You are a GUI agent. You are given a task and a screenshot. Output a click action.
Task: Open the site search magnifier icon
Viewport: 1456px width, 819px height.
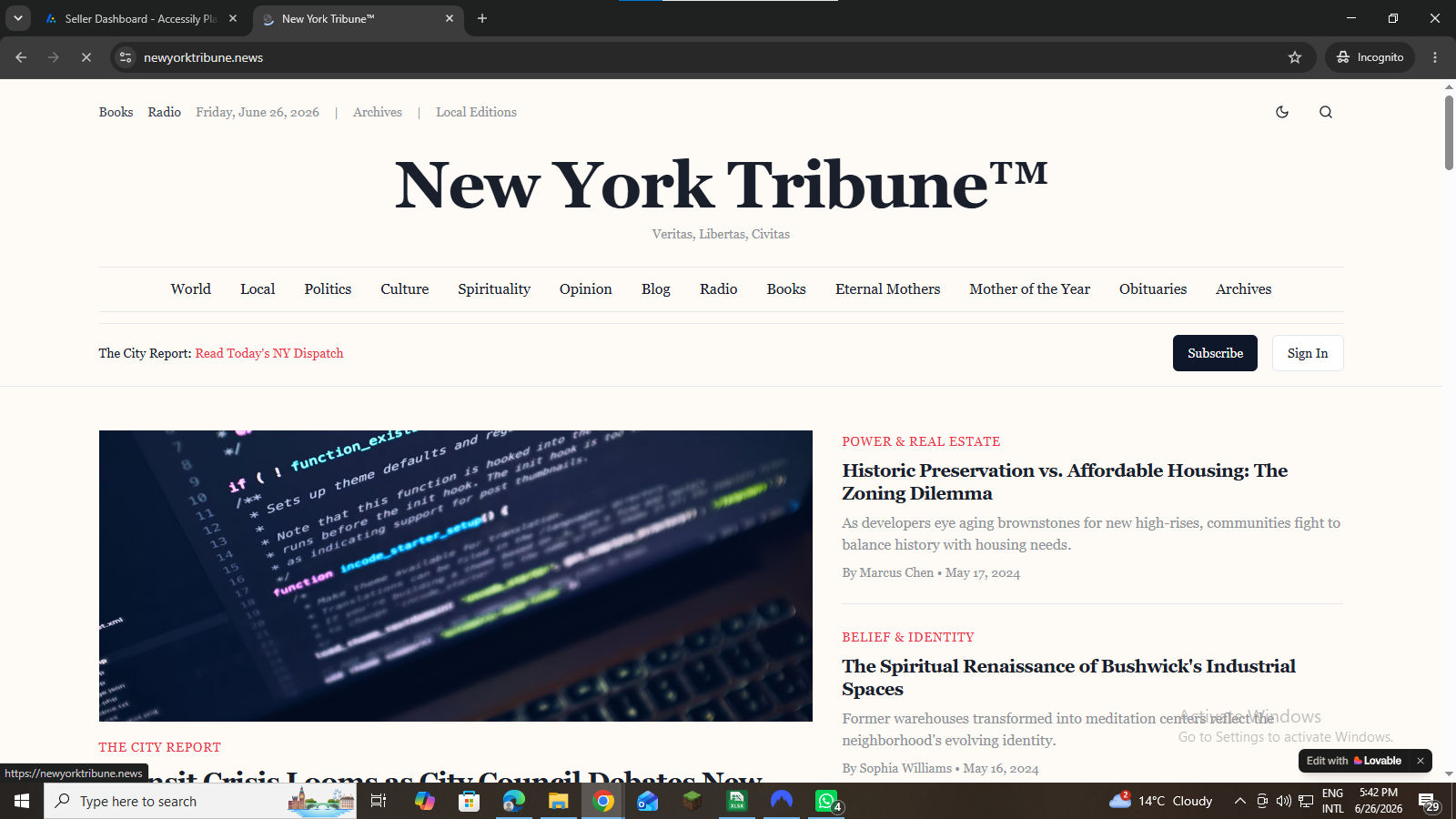(1326, 112)
